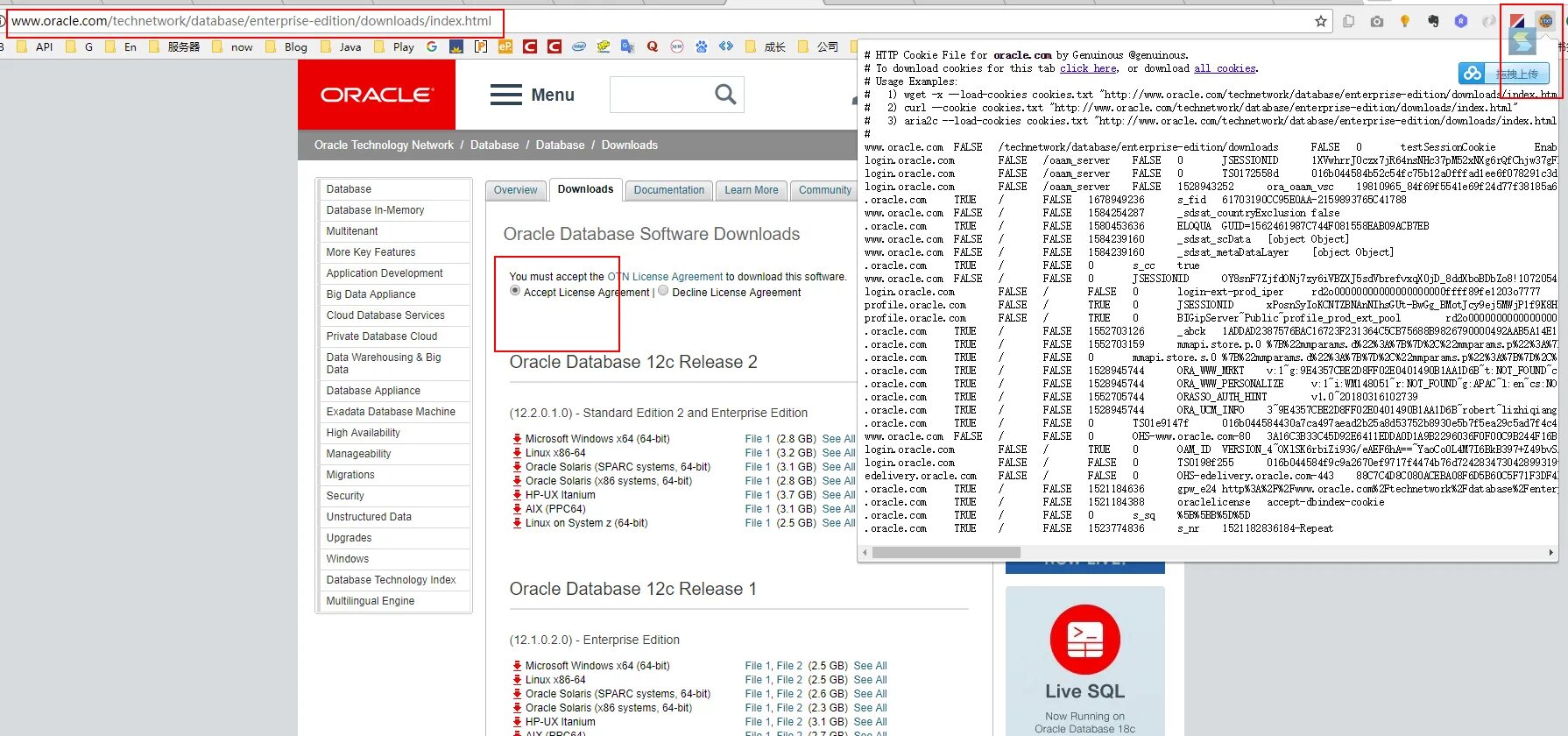Open the 服务器 bookmarks folder
Image resolution: width=1568 pixels, height=736 pixels.
click(x=175, y=46)
